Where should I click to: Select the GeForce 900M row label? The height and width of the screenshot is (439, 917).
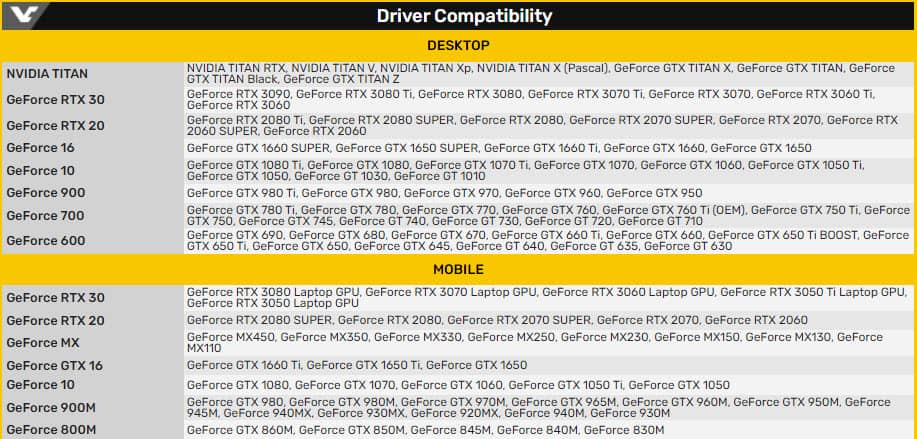[51, 407]
